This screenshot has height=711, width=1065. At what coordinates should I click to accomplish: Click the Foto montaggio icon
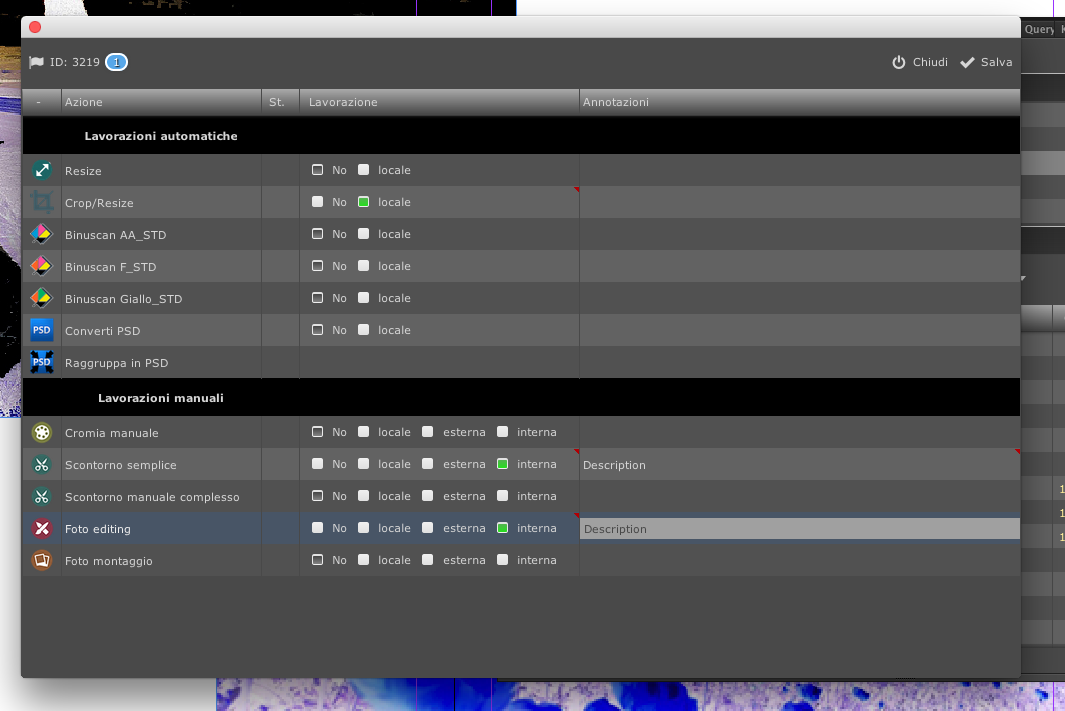41,561
